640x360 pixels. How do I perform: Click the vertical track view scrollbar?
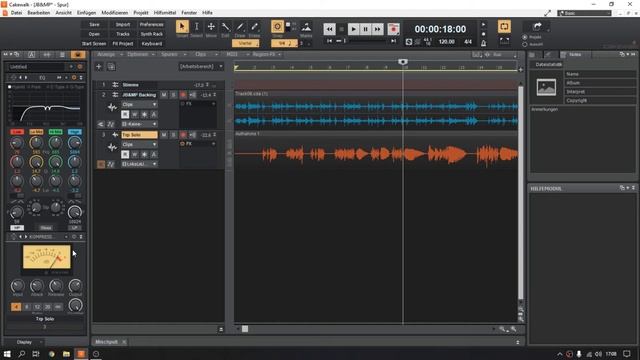(x=521, y=192)
